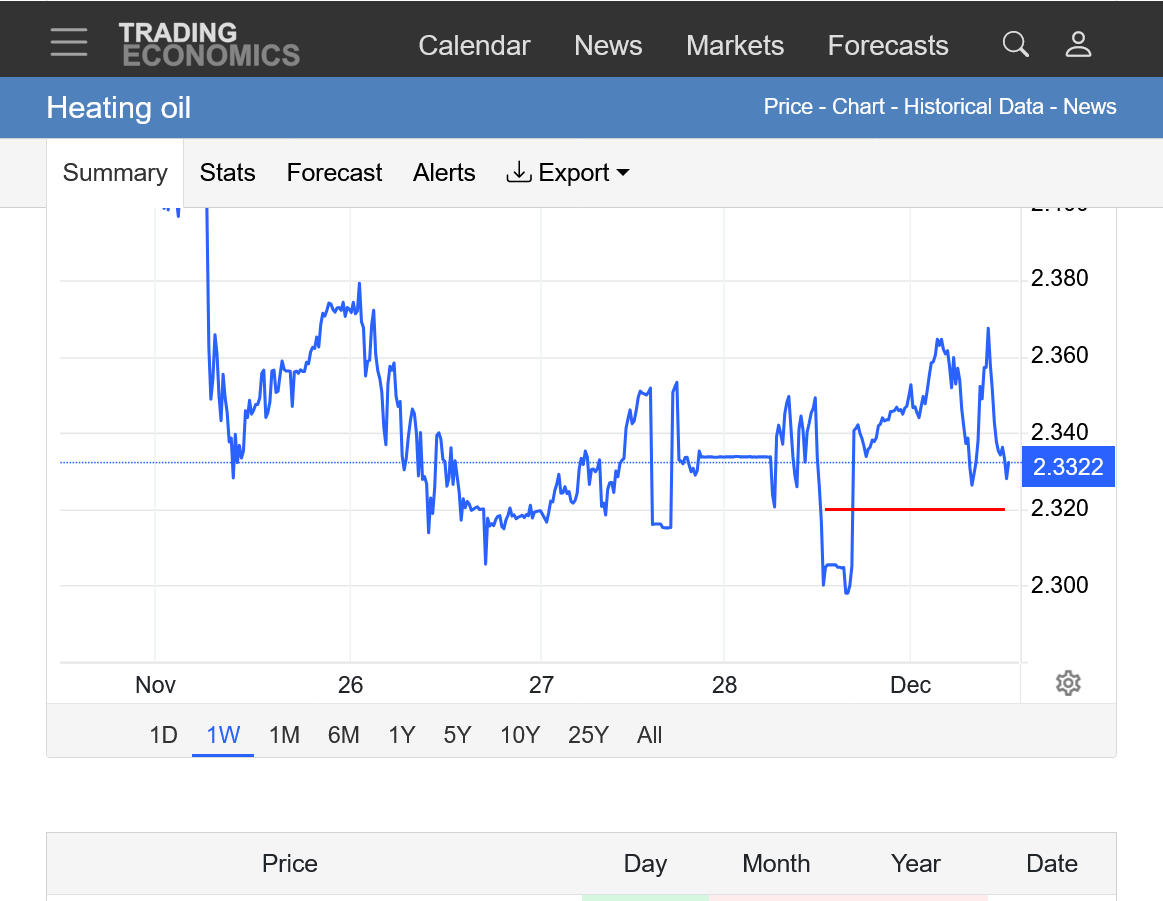The image size is (1163, 901).
Task: Open Forecasts from top navigation
Action: pyautogui.click(x=887, y=46)
